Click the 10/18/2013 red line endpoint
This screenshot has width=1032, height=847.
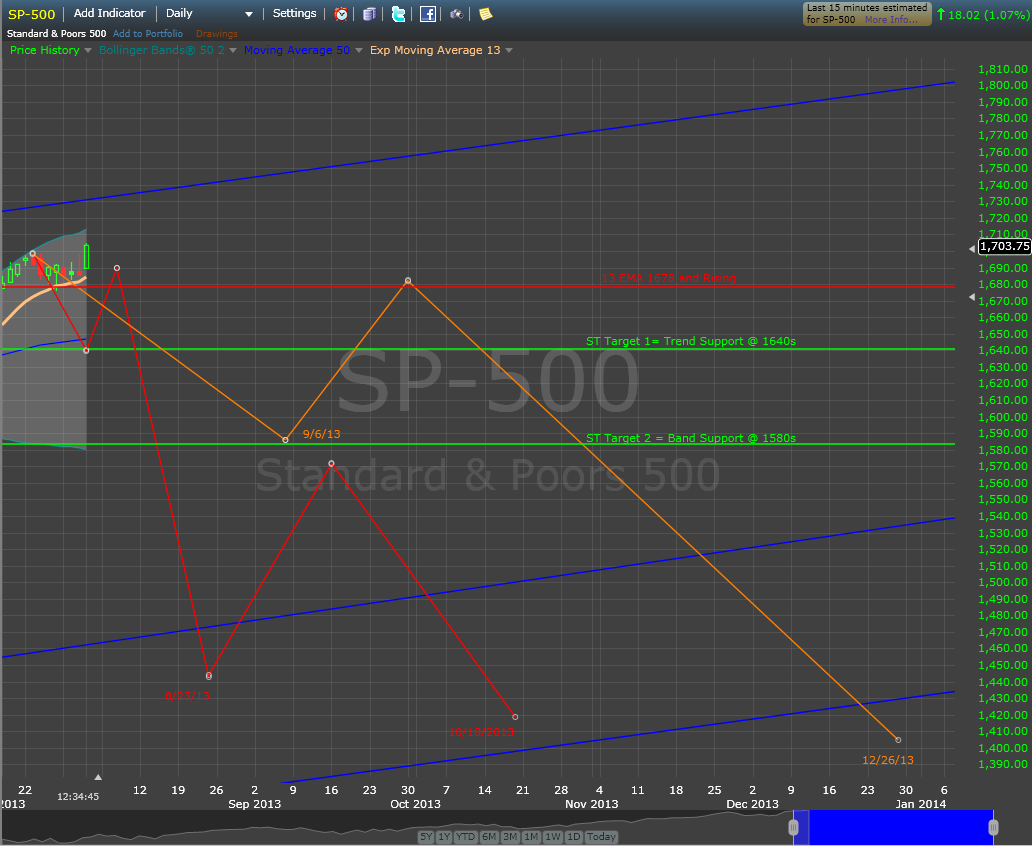(515, 717)
